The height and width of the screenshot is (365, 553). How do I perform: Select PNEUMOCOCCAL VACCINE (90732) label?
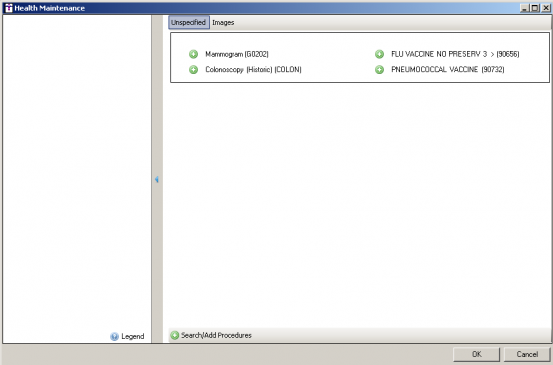[x=448, y=69]
